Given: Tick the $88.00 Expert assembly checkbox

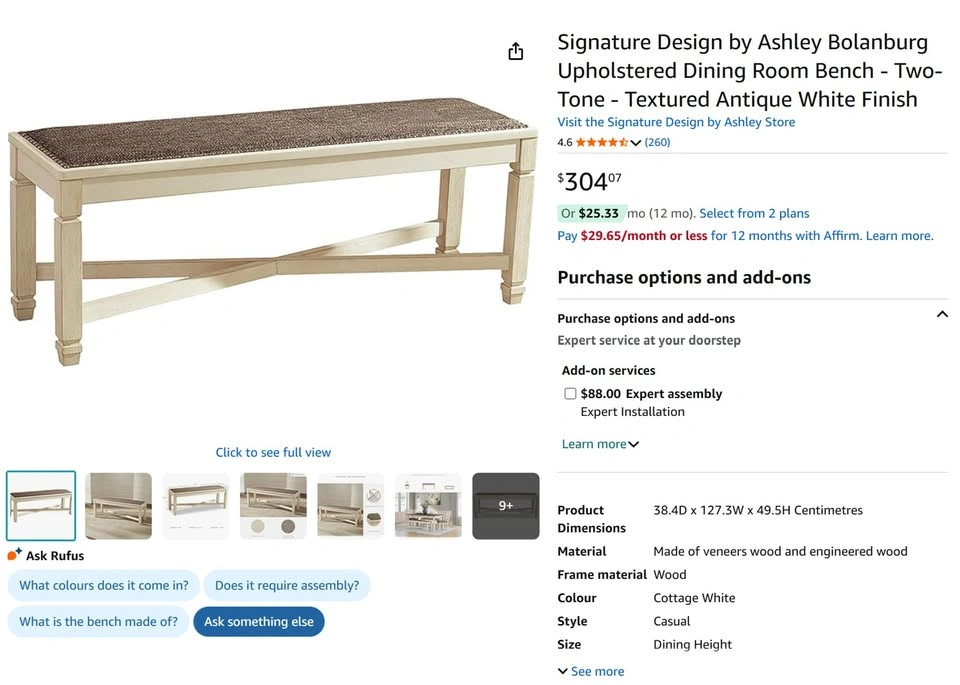Looking at the screenshot, I should 570,394.
